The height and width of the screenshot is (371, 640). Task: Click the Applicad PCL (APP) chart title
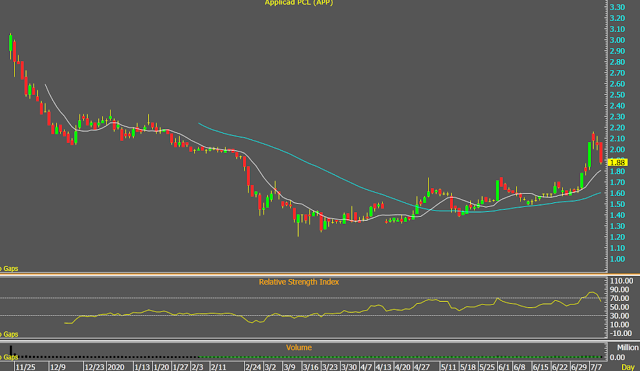point(299,3)
